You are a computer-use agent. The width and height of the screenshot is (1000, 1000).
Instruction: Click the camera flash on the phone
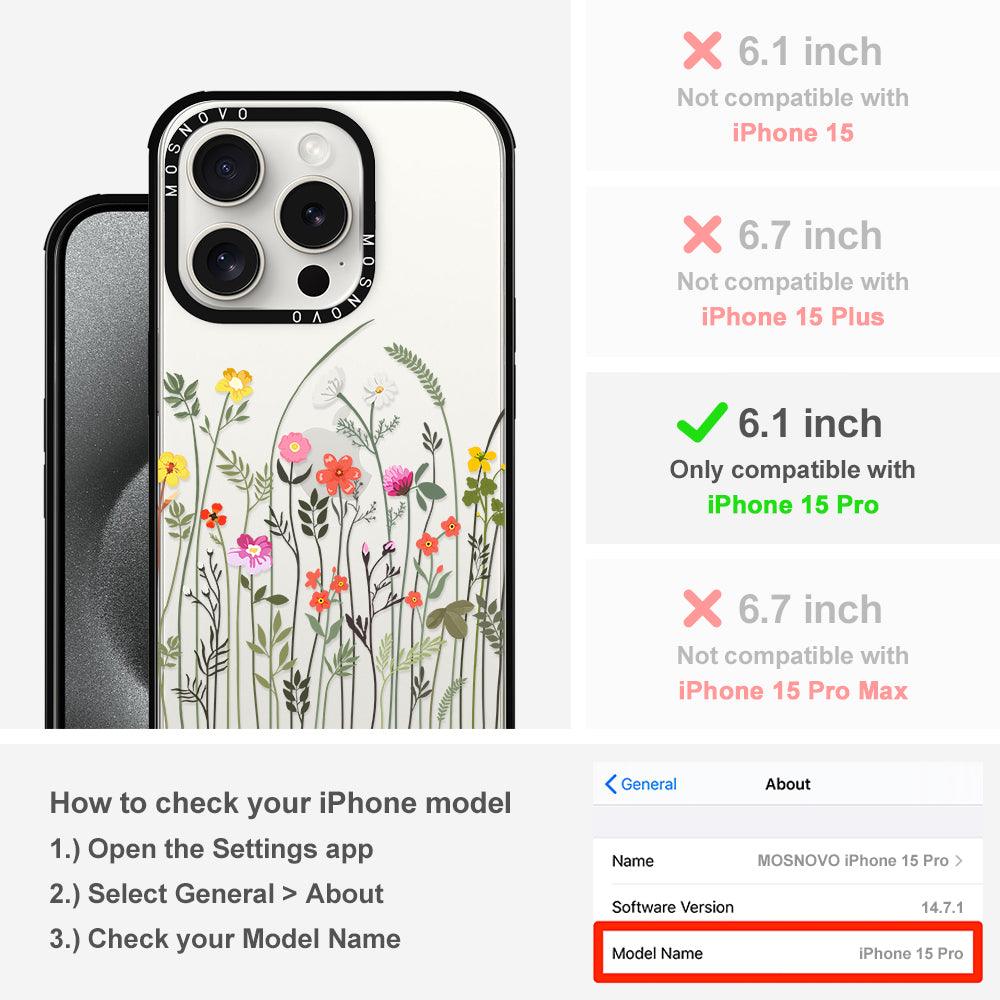[x=314, y=149]
